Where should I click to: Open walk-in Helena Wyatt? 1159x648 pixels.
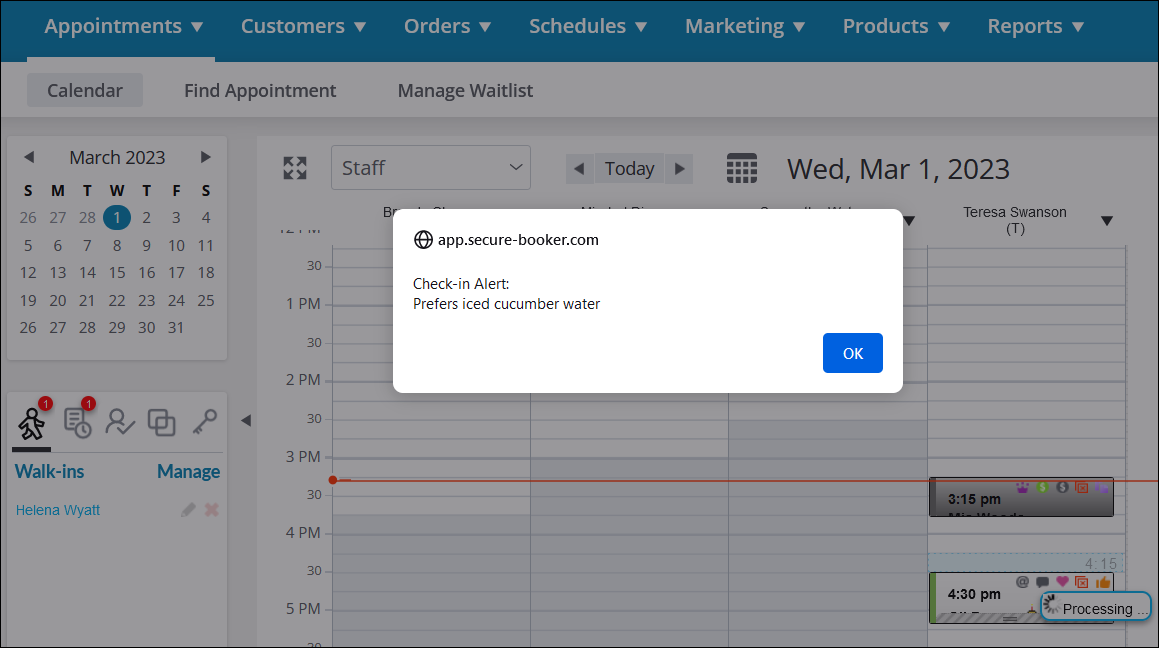(x=58, y=510)
